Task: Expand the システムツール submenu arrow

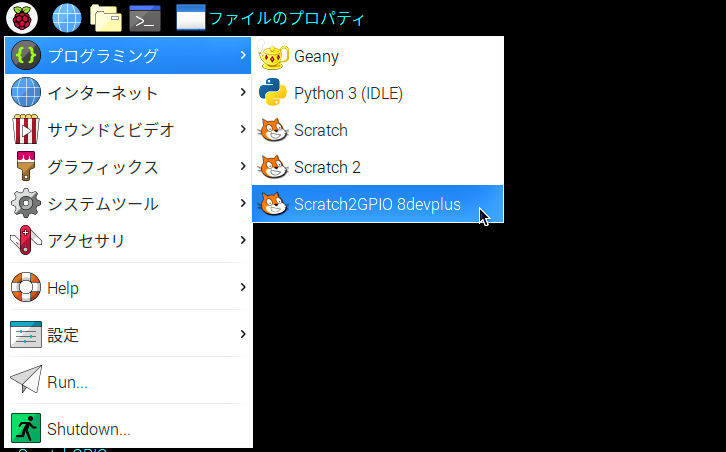Action: click(243, 203)
